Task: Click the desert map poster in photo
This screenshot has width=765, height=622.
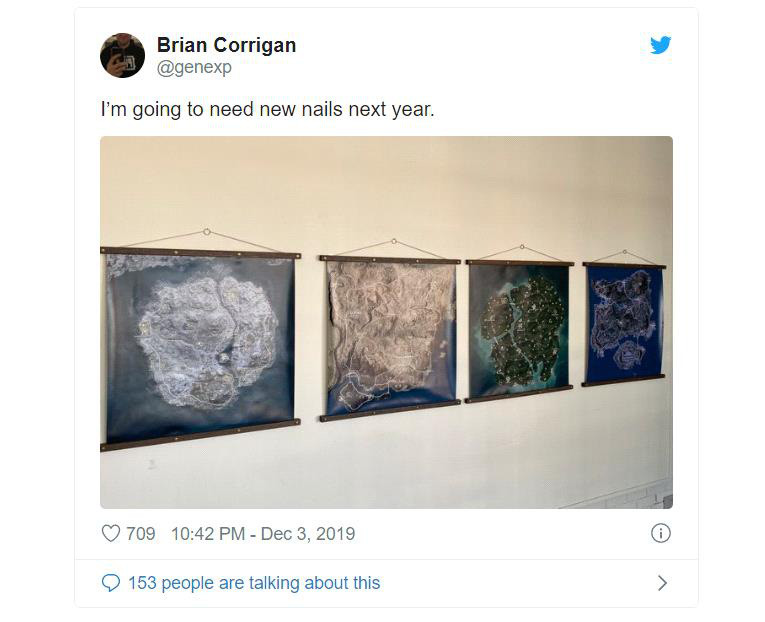Action: (x=390, y=337)
